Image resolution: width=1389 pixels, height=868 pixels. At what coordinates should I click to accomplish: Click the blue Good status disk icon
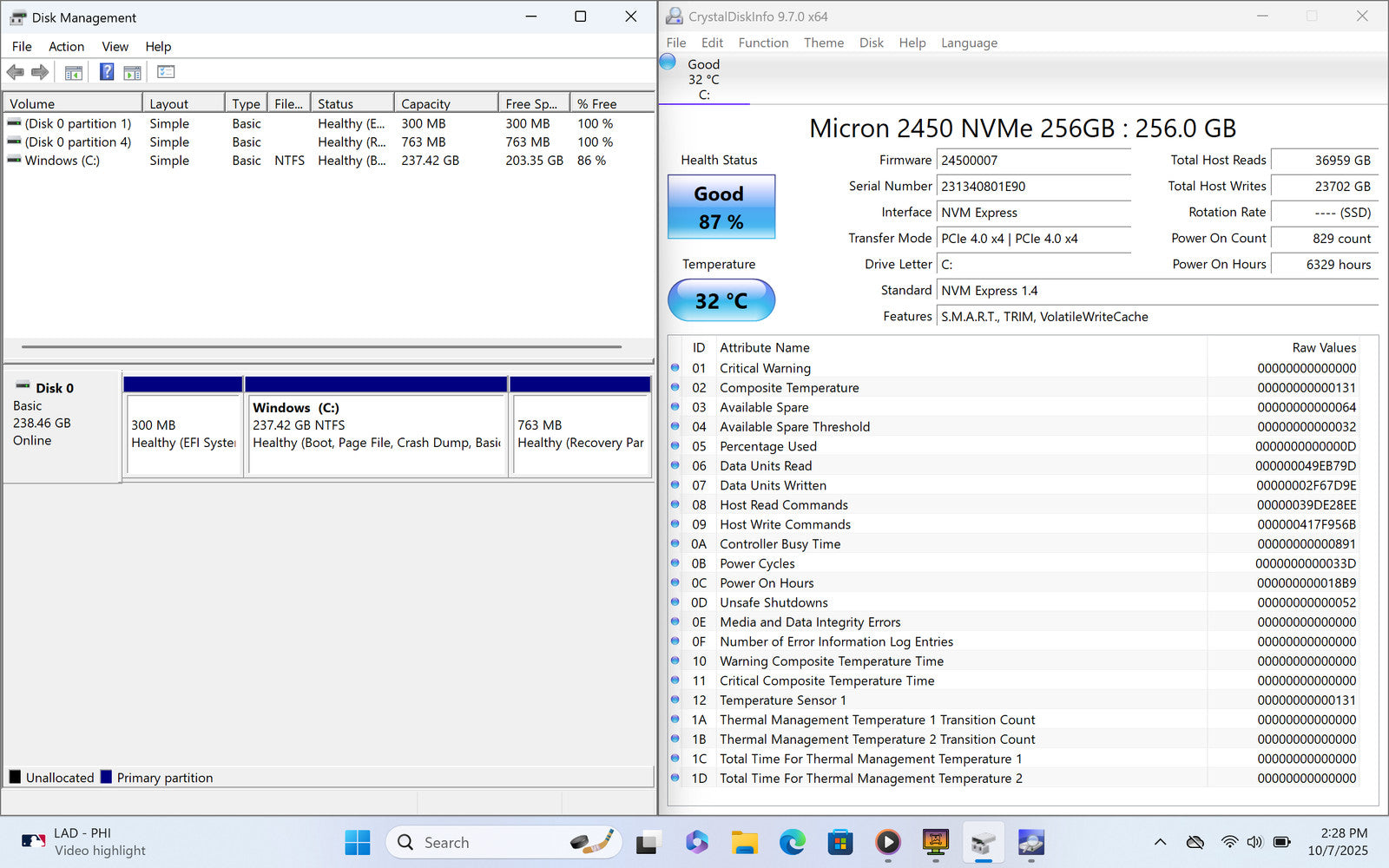point(668,62)
